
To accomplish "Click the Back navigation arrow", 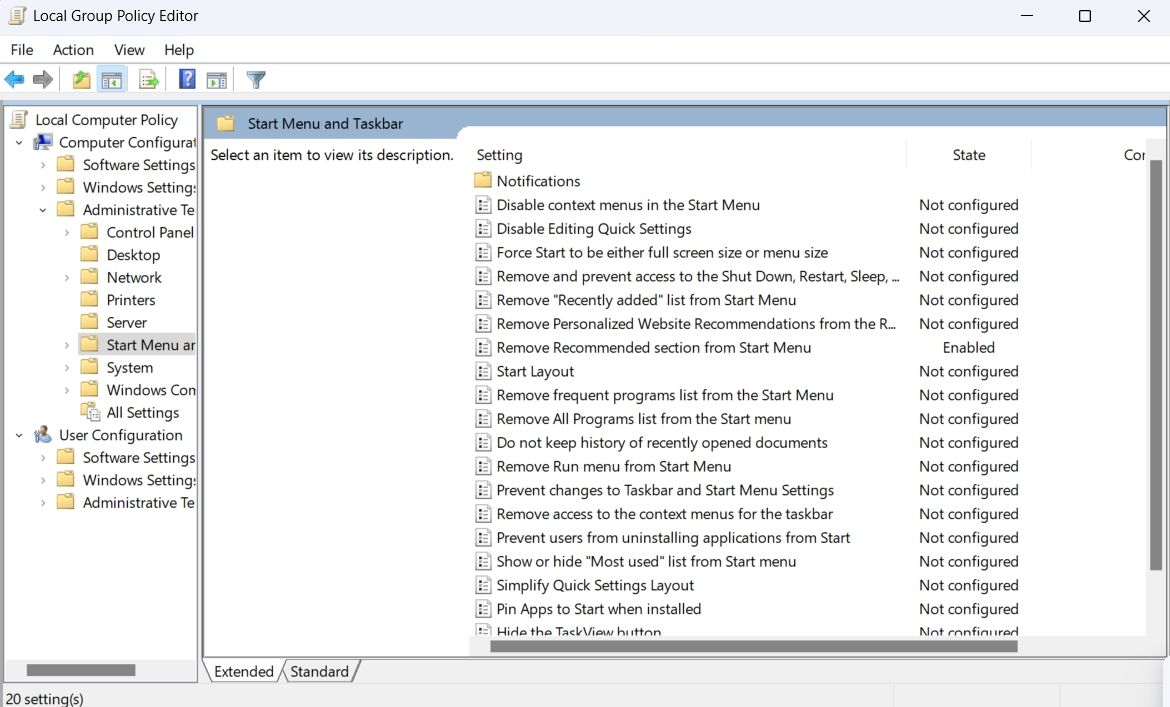I will (x=14, y=79).
